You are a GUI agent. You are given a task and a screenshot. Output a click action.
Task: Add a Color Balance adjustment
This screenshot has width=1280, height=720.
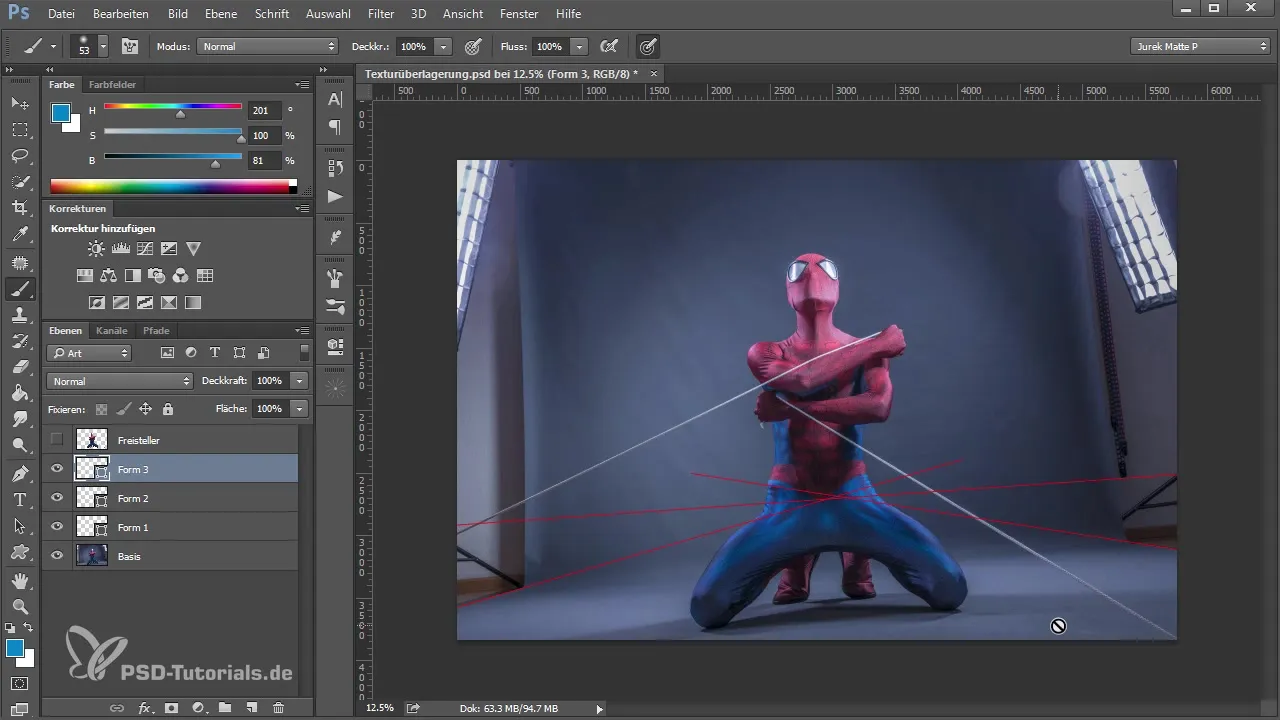click(109, 275)
